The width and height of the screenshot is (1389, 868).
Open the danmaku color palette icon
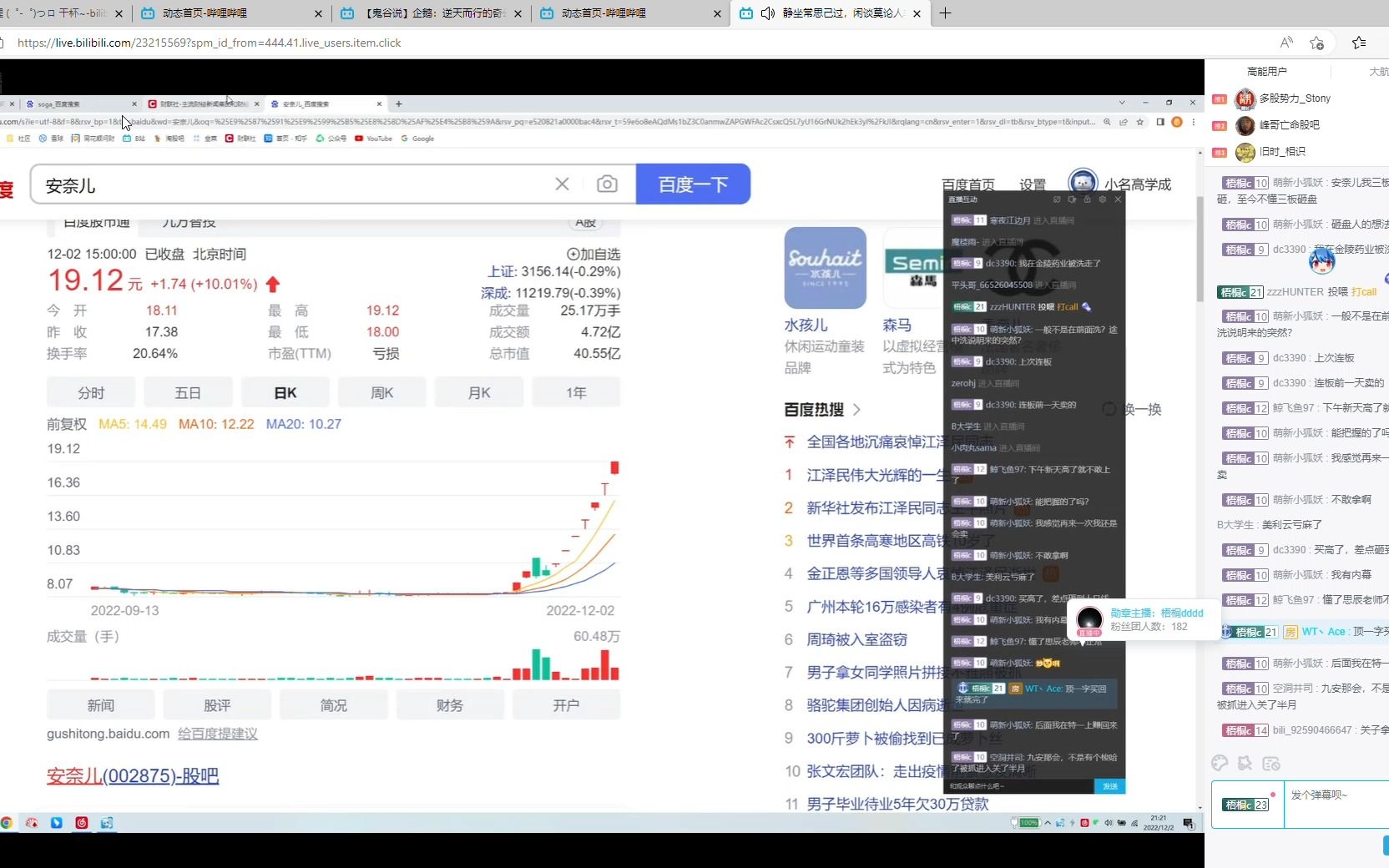[1220, 763]
